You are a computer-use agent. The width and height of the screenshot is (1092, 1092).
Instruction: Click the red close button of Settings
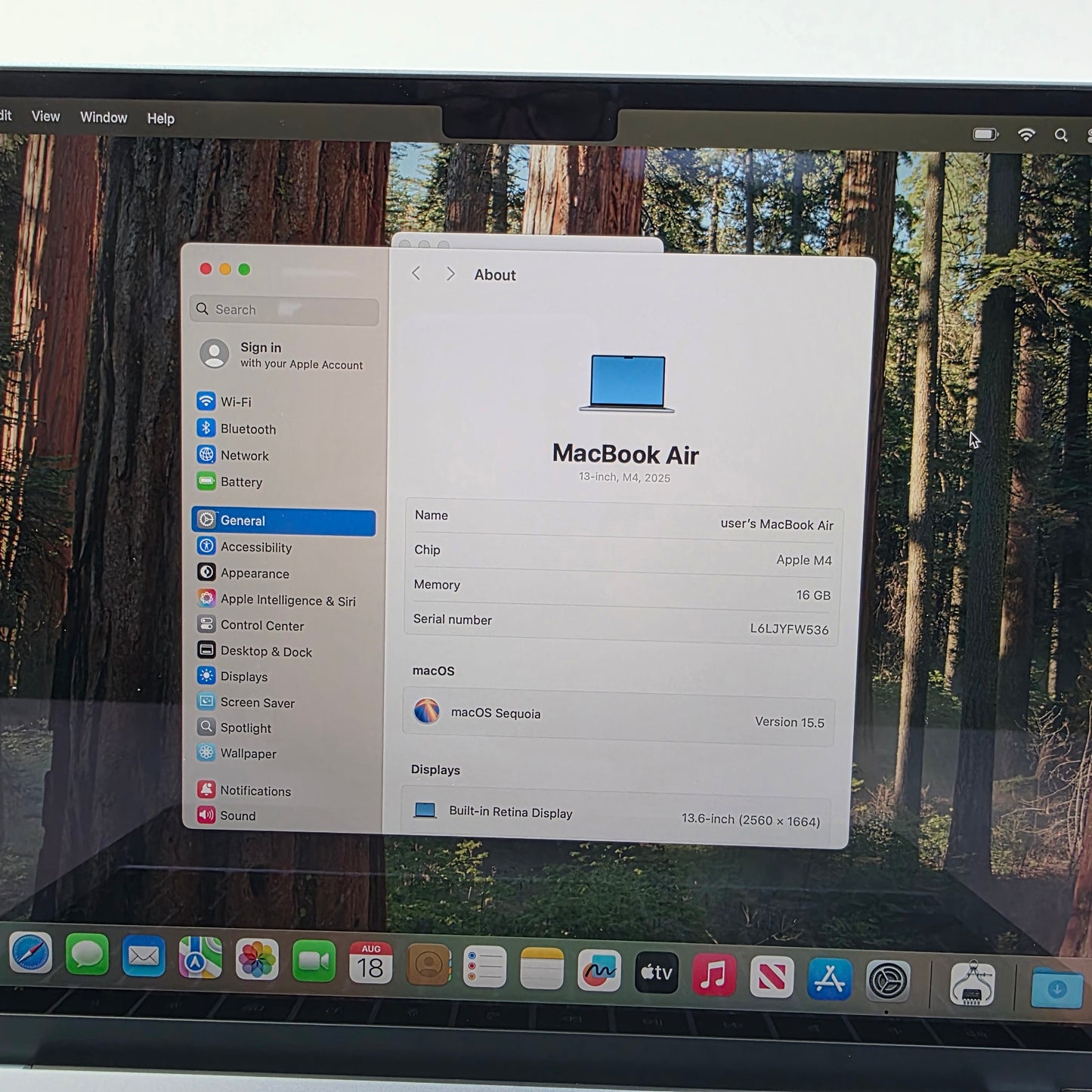(x=206, y=269)
